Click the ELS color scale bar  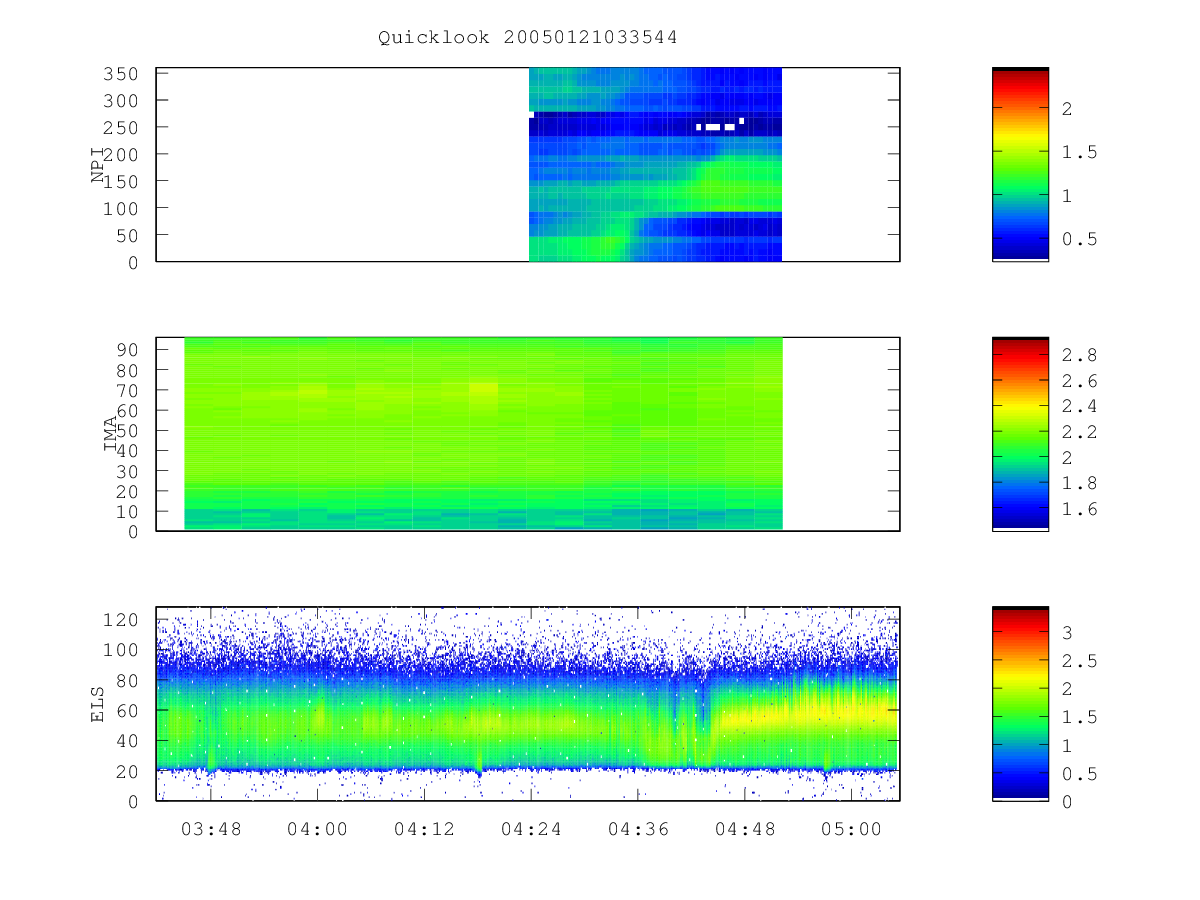1020,704
